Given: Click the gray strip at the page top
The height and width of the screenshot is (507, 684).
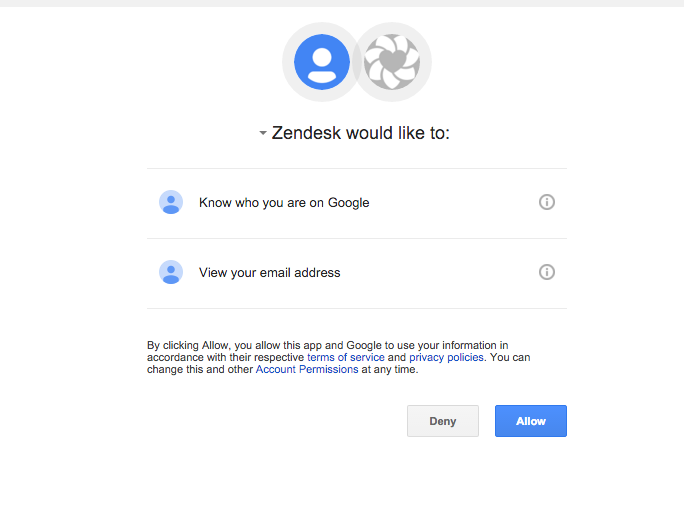Looking at the screenshot, I should (x=342, y=3).
